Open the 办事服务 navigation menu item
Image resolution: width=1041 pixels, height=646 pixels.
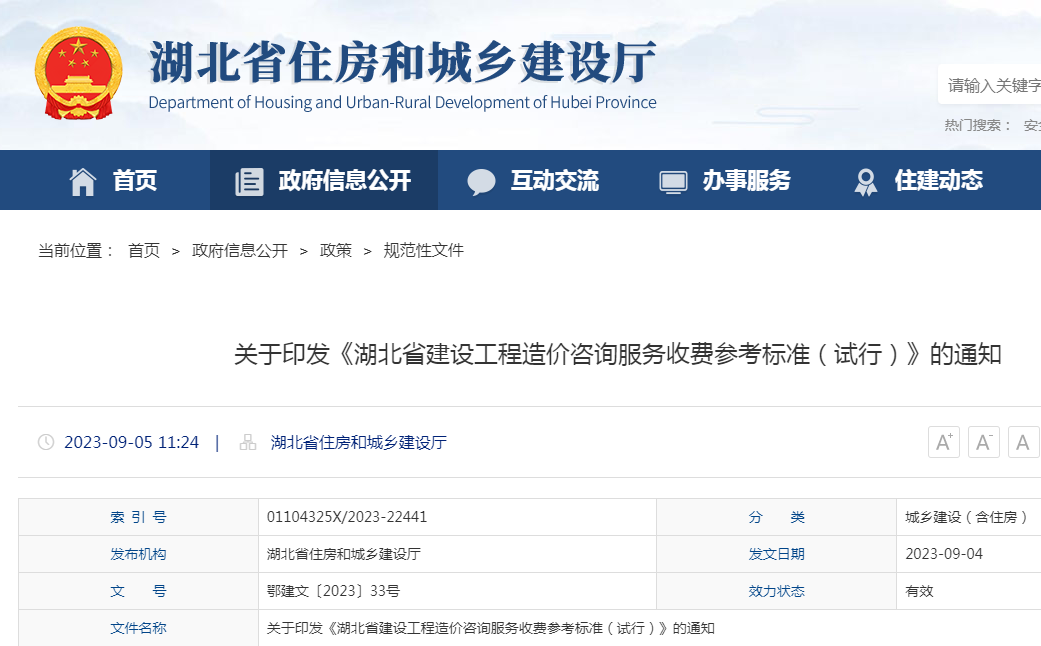[x=746, y=180]
